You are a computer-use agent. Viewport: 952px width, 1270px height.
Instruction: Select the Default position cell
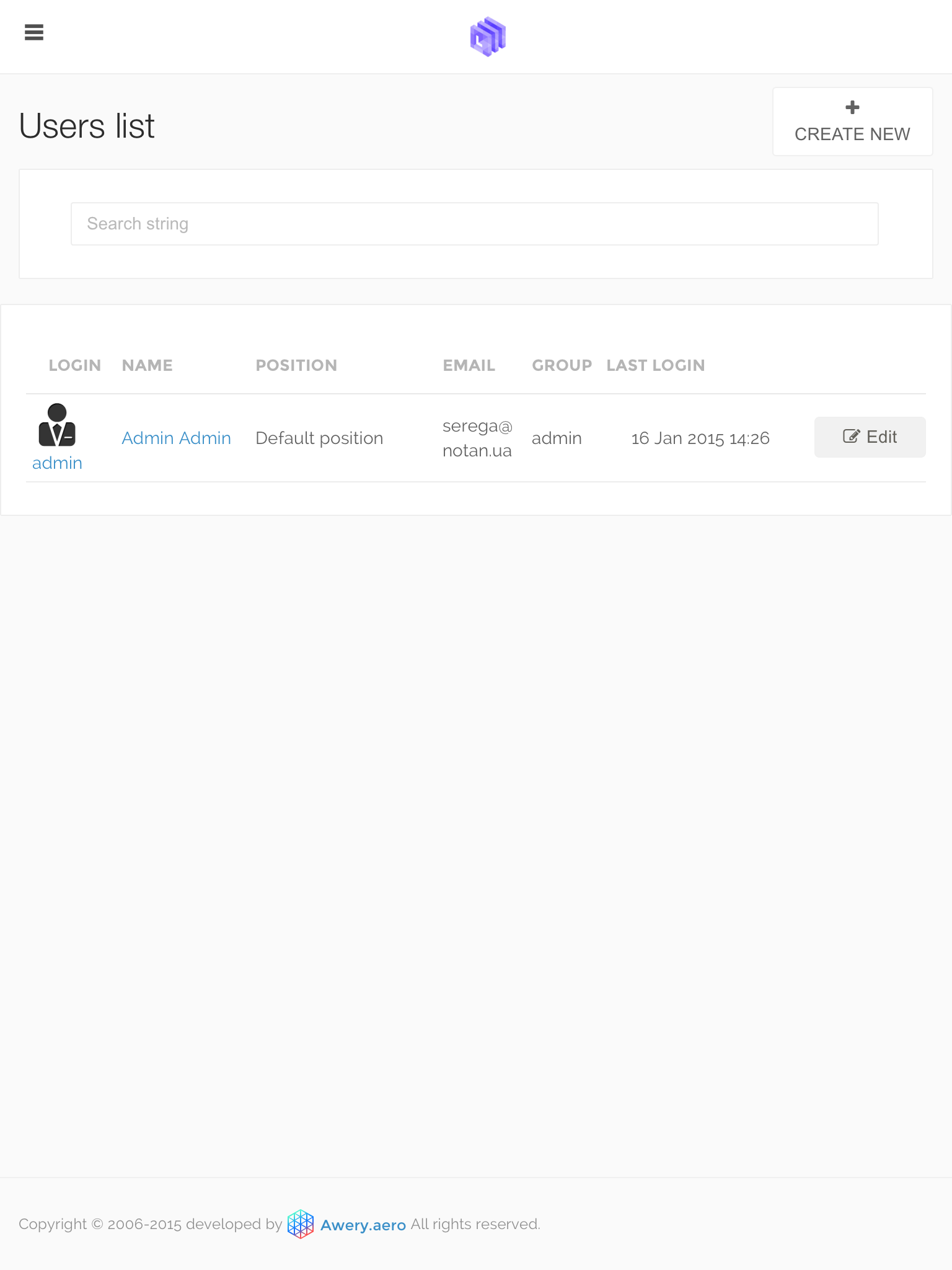click(319, 438)
